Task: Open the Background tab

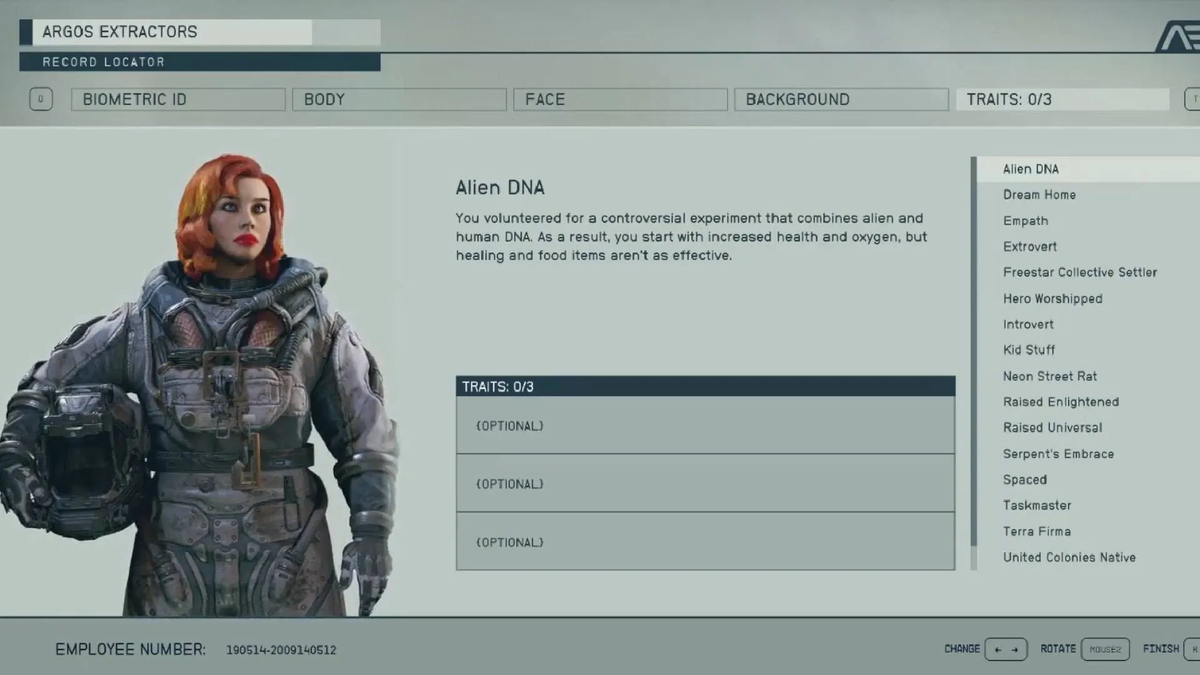Action: [x=841, y=99]
